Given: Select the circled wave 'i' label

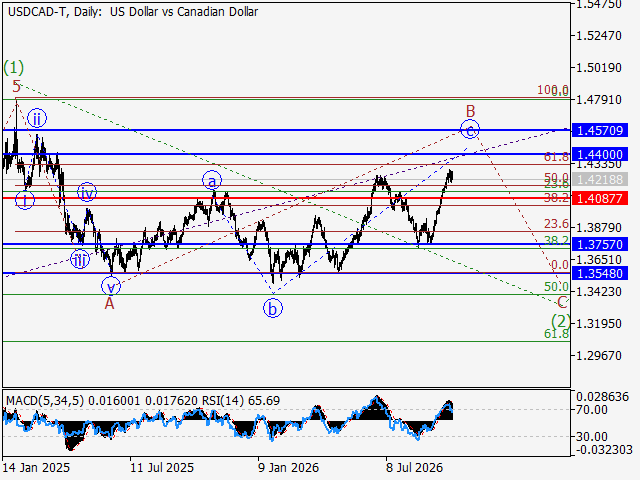Looking at the screenshot, I should click(x=25, y=200).
